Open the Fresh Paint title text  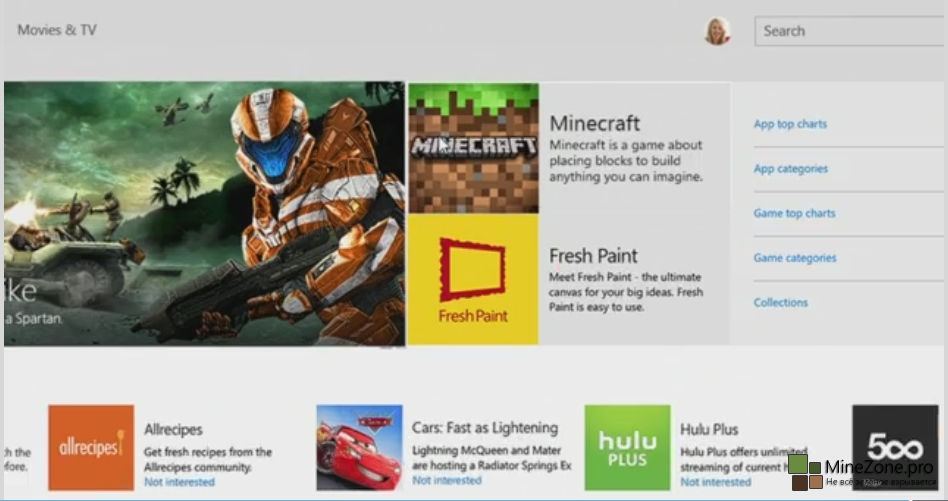pos(593,256)
